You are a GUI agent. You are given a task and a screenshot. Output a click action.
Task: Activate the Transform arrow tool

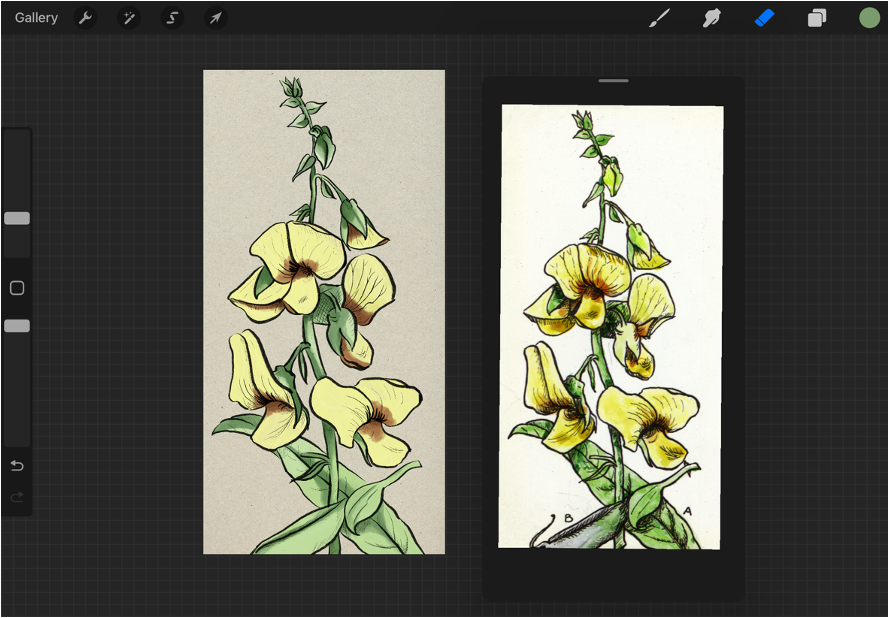tap(215, 18)
